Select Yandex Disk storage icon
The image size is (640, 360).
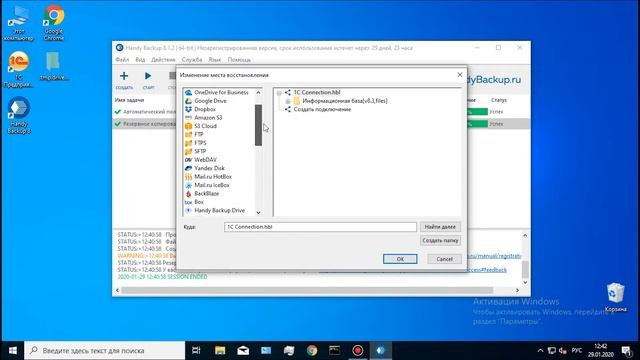click(188, 168)
